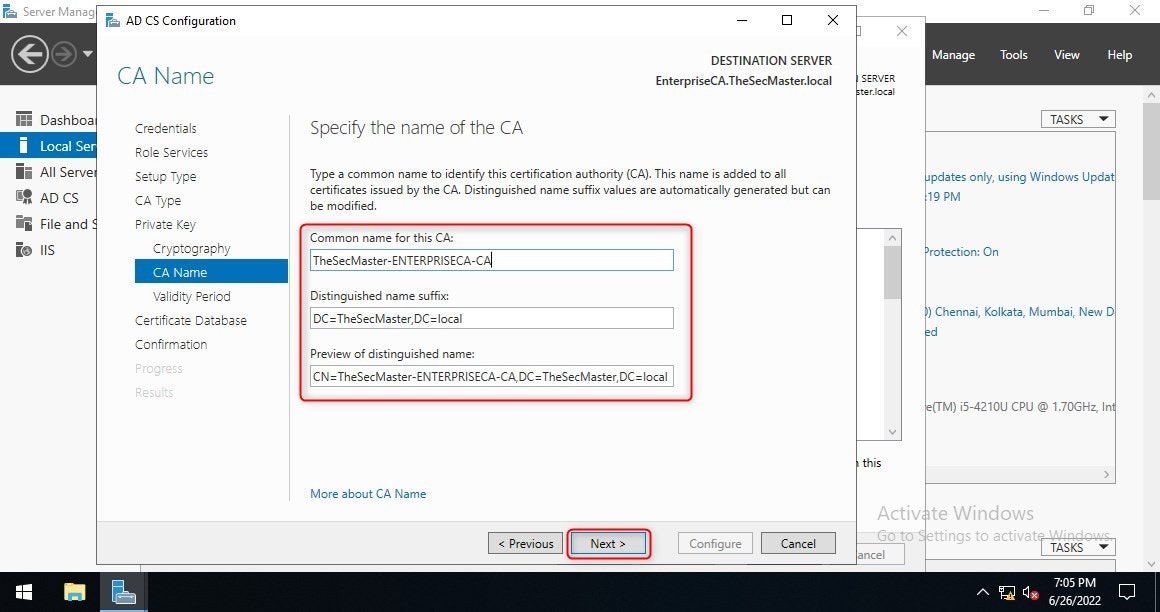
Task: Open the Certificate Database step
Action: [x=191, y=320]
